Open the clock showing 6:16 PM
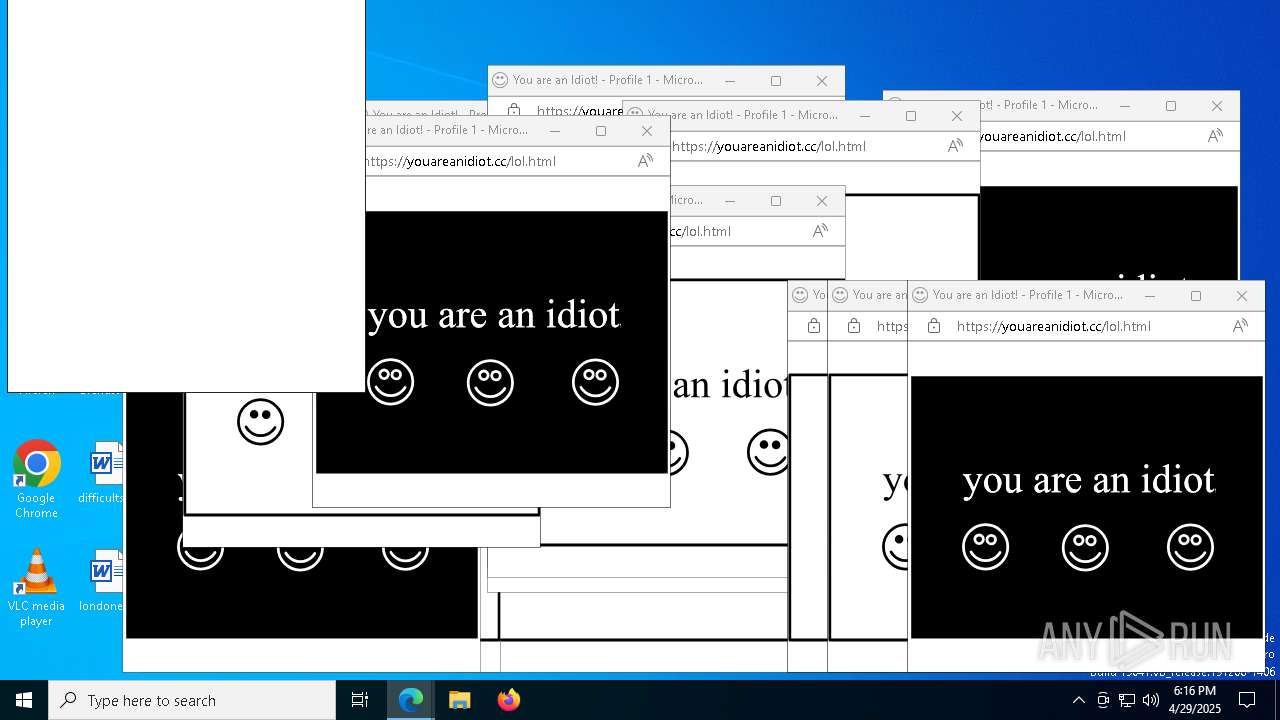1280x720 pixels. pyautogui.click(x=1195, y=700)
